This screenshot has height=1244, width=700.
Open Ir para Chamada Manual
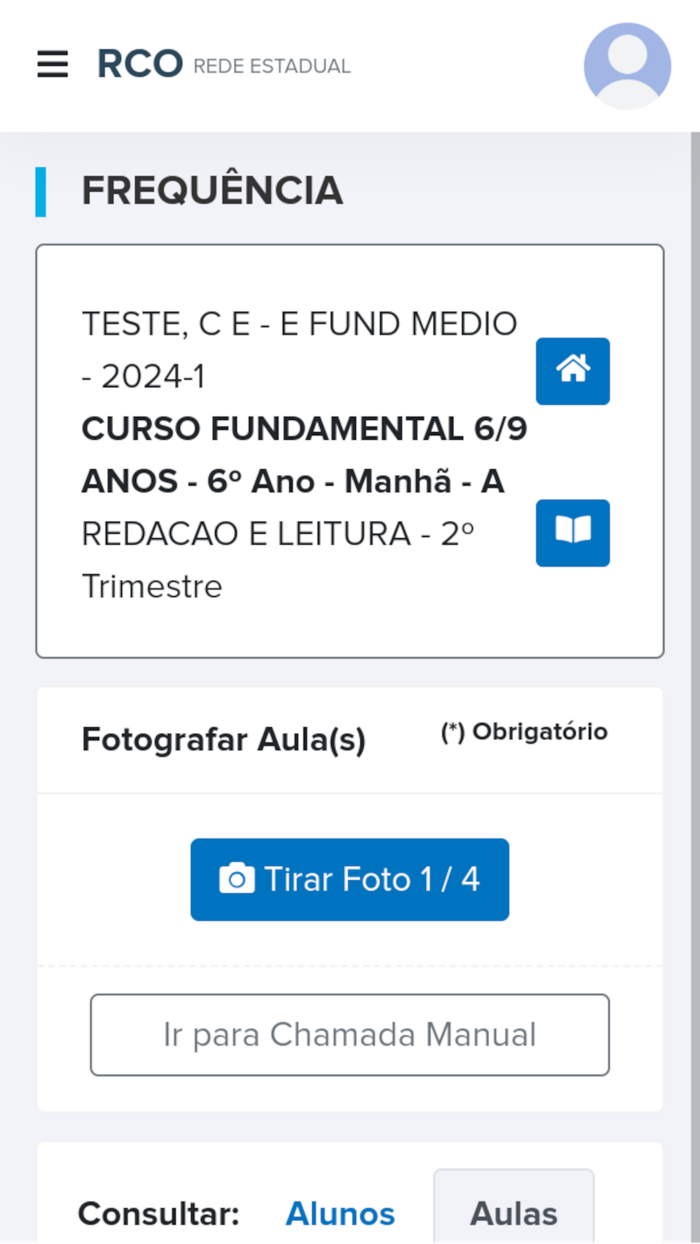click(350, 1034)
